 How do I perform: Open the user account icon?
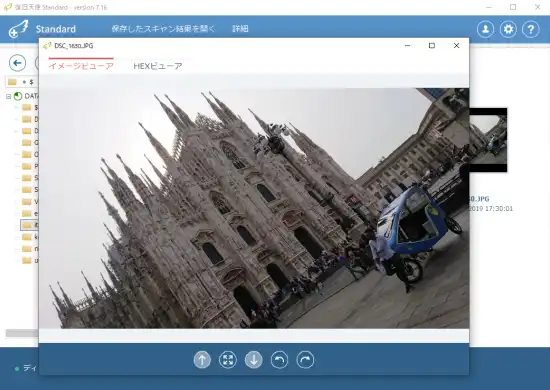(x=485, y=29)
